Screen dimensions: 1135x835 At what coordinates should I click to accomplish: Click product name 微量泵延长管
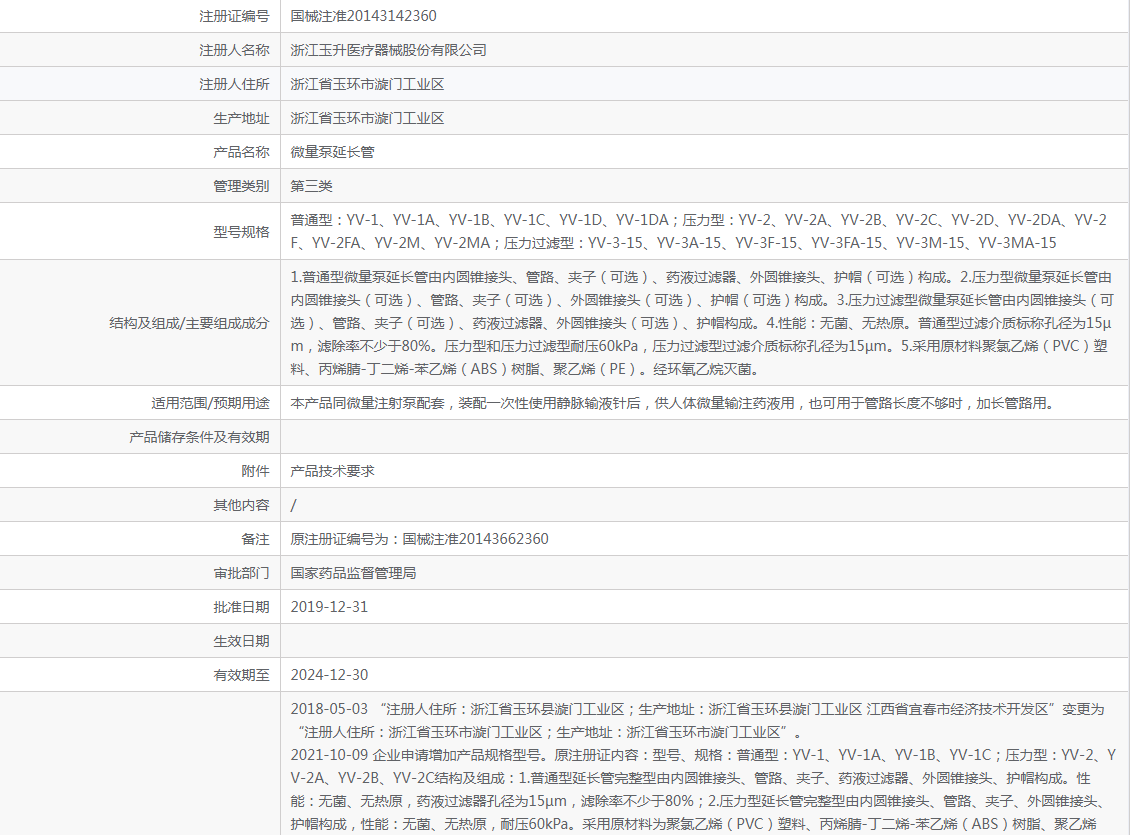point(332,152)
